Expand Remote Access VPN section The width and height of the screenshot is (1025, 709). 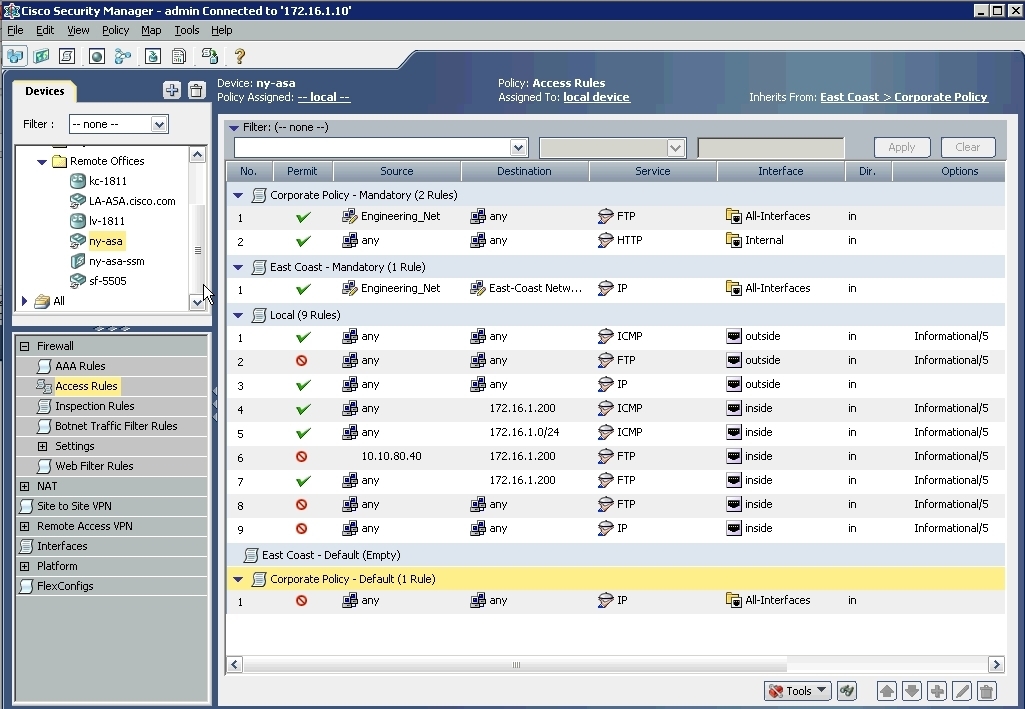click(x=24, y=526)
